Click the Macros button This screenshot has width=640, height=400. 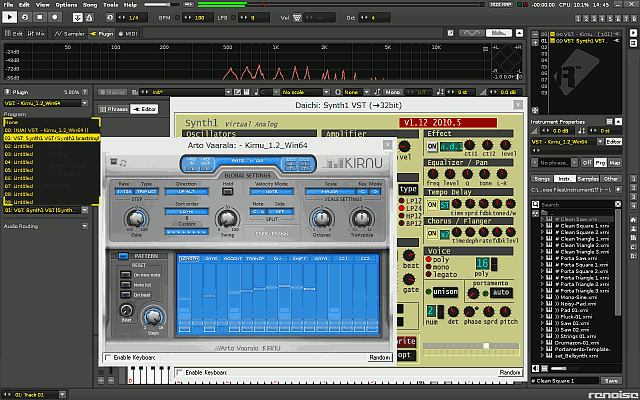click(113, 92)
